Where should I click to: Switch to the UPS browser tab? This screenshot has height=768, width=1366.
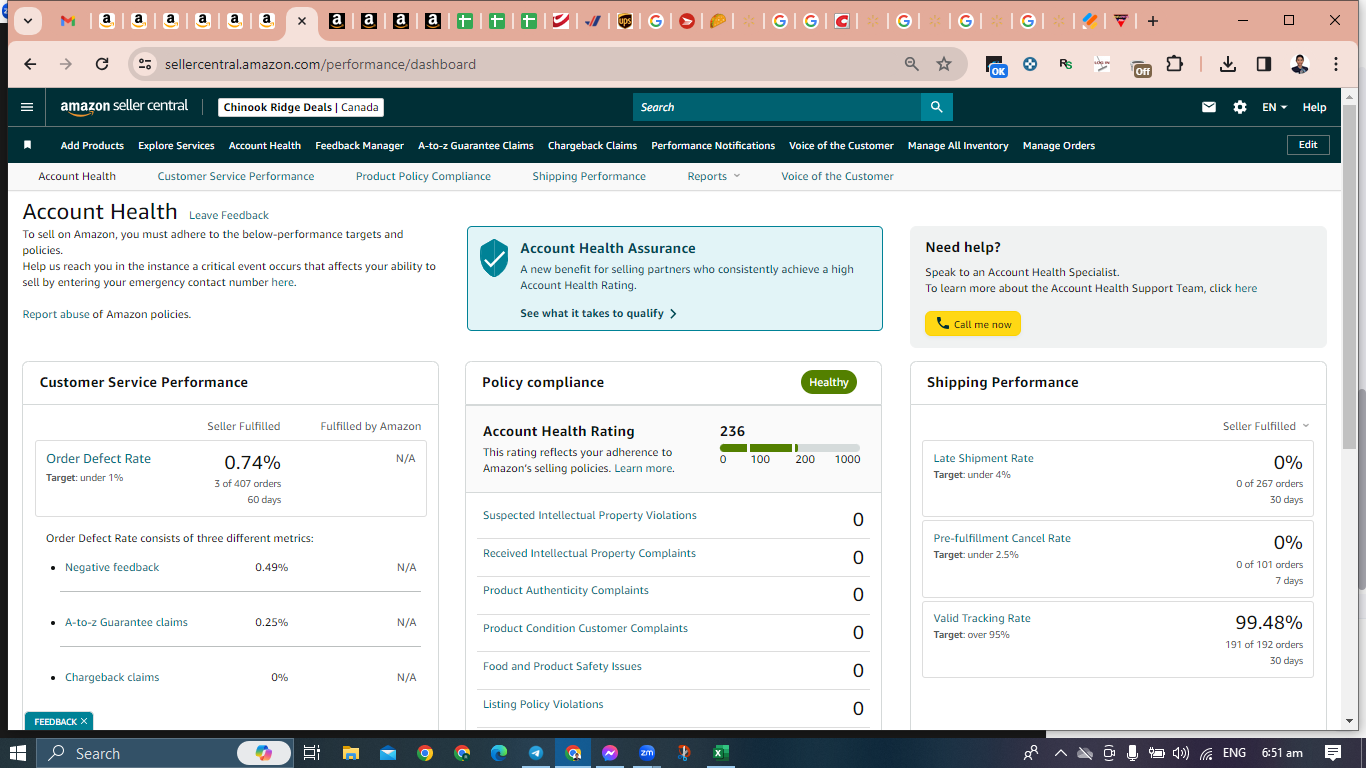625,21
